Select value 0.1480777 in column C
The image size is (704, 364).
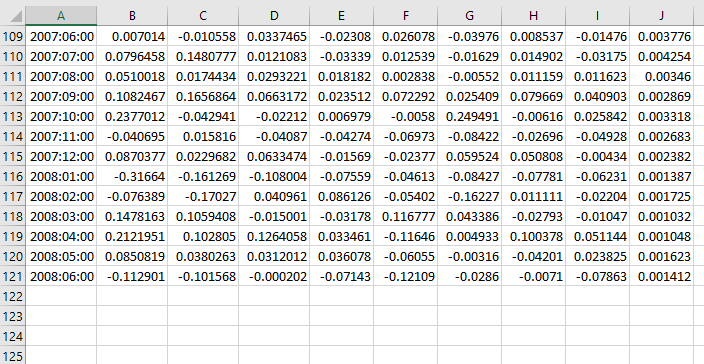tap(203, 57)
